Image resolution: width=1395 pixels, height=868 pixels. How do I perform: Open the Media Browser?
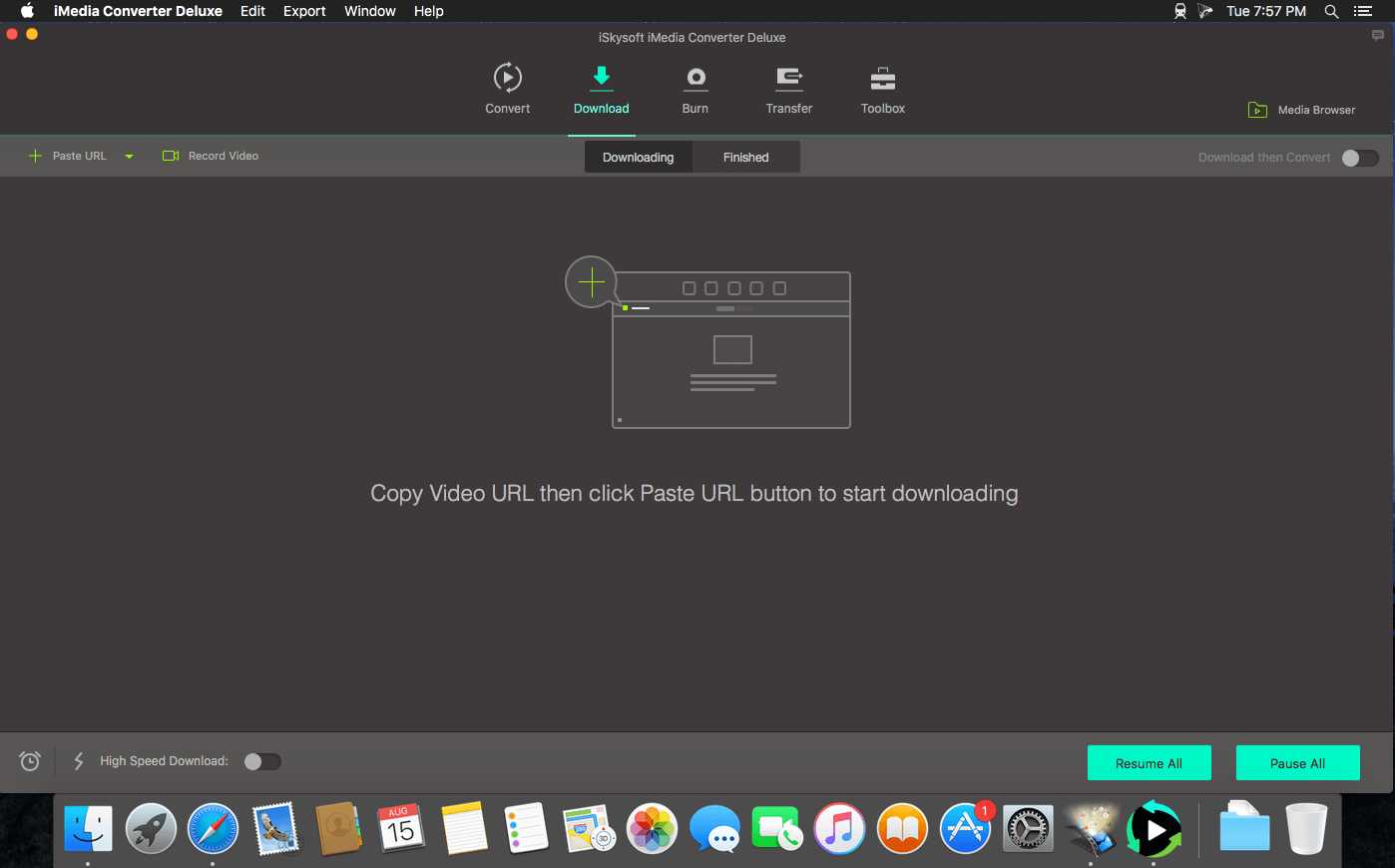(x=1302, y=110)
